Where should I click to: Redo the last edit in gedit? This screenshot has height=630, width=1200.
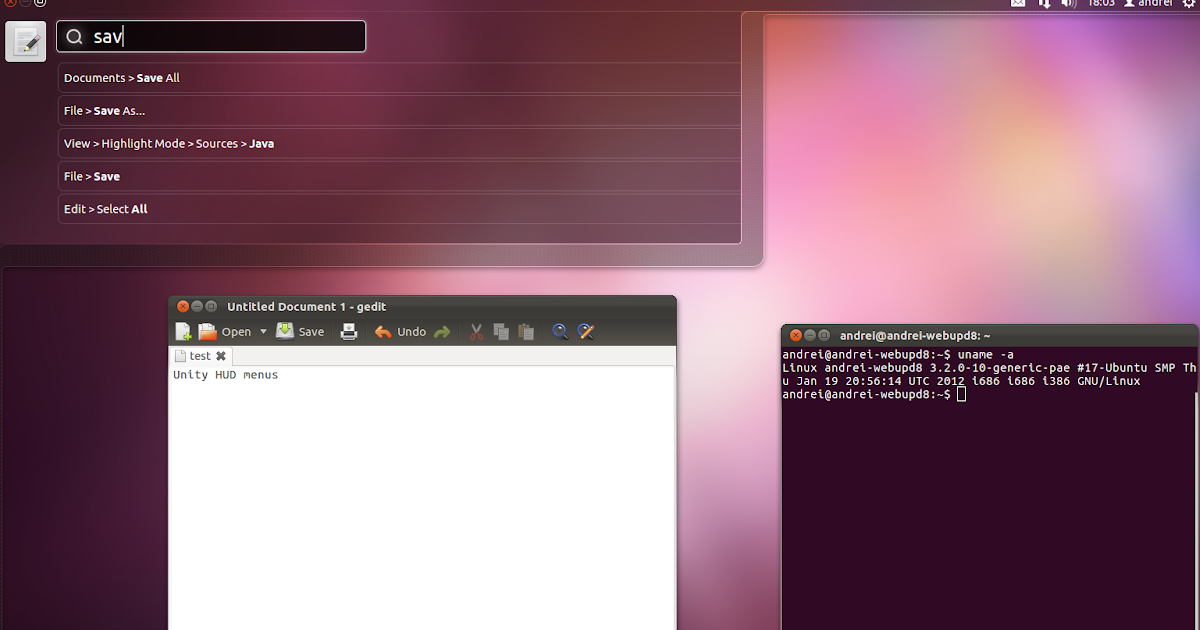pyautogui.click(x=441, y=331)
